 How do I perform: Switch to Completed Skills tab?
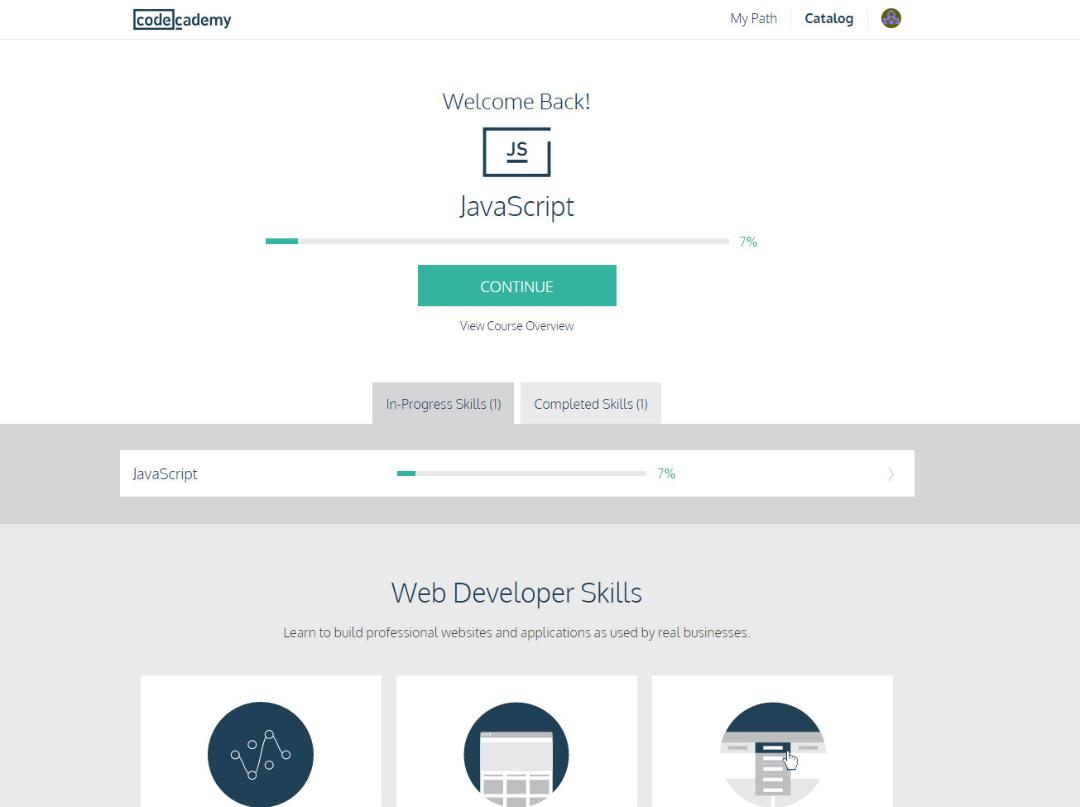[x=590, y=404]
